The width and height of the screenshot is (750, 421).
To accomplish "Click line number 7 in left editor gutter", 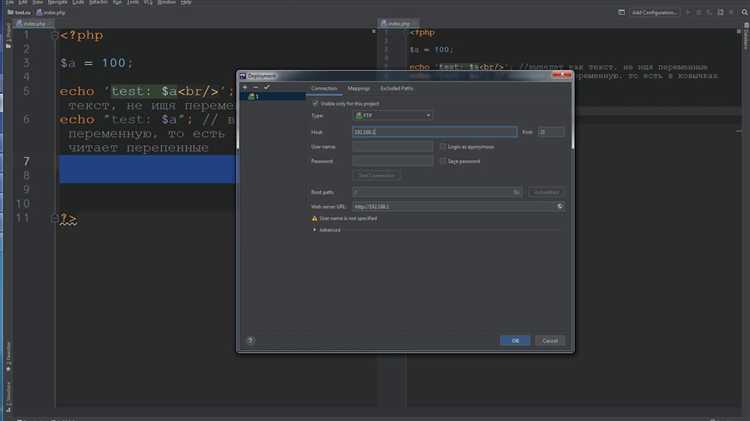I will click(x=26, y=162).
